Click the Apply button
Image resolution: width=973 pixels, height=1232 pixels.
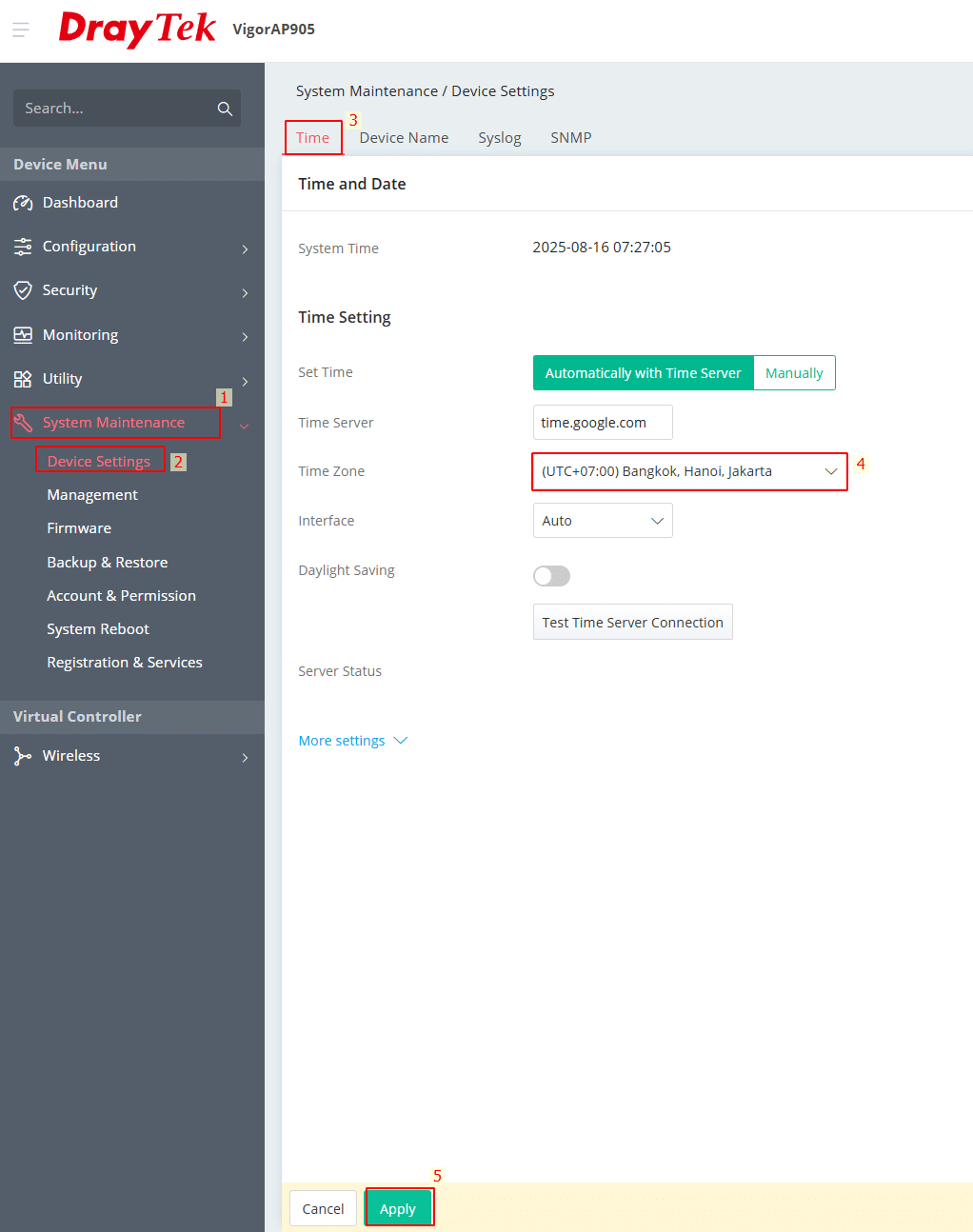click(398, 1208)
